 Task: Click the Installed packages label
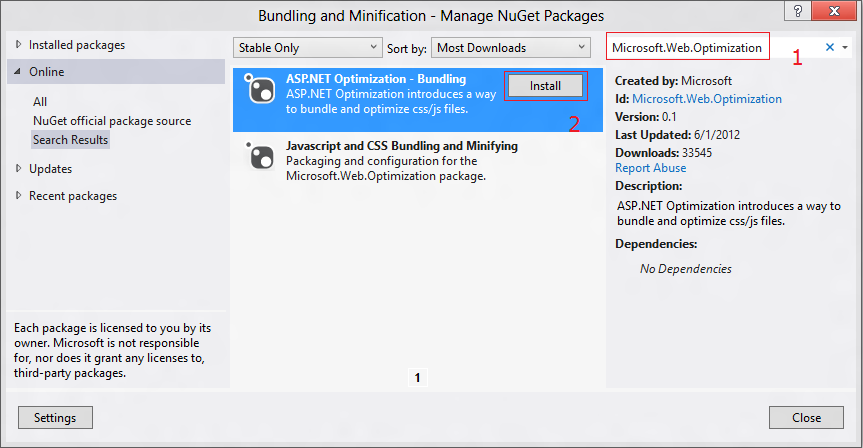pos(77,45)
